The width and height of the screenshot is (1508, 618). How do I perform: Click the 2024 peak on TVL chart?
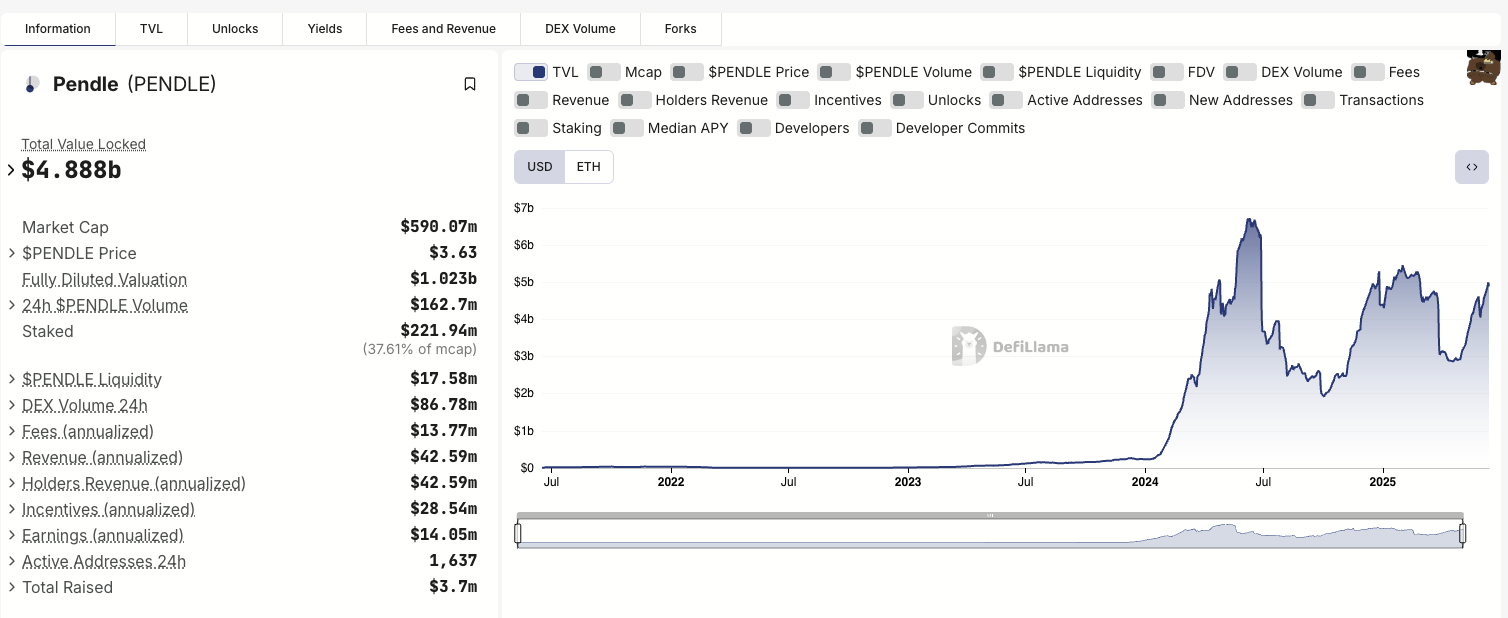(1249, 221)
